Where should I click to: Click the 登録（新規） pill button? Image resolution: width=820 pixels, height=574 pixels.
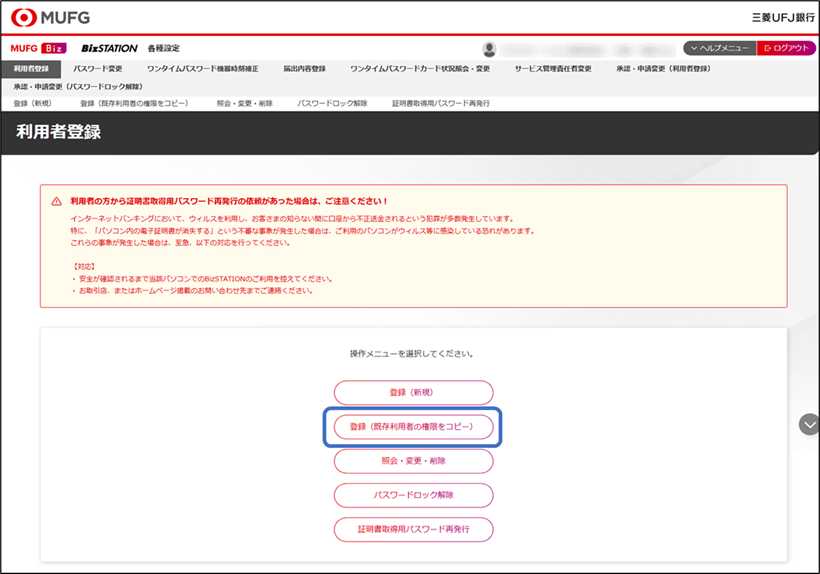point(413,393)
